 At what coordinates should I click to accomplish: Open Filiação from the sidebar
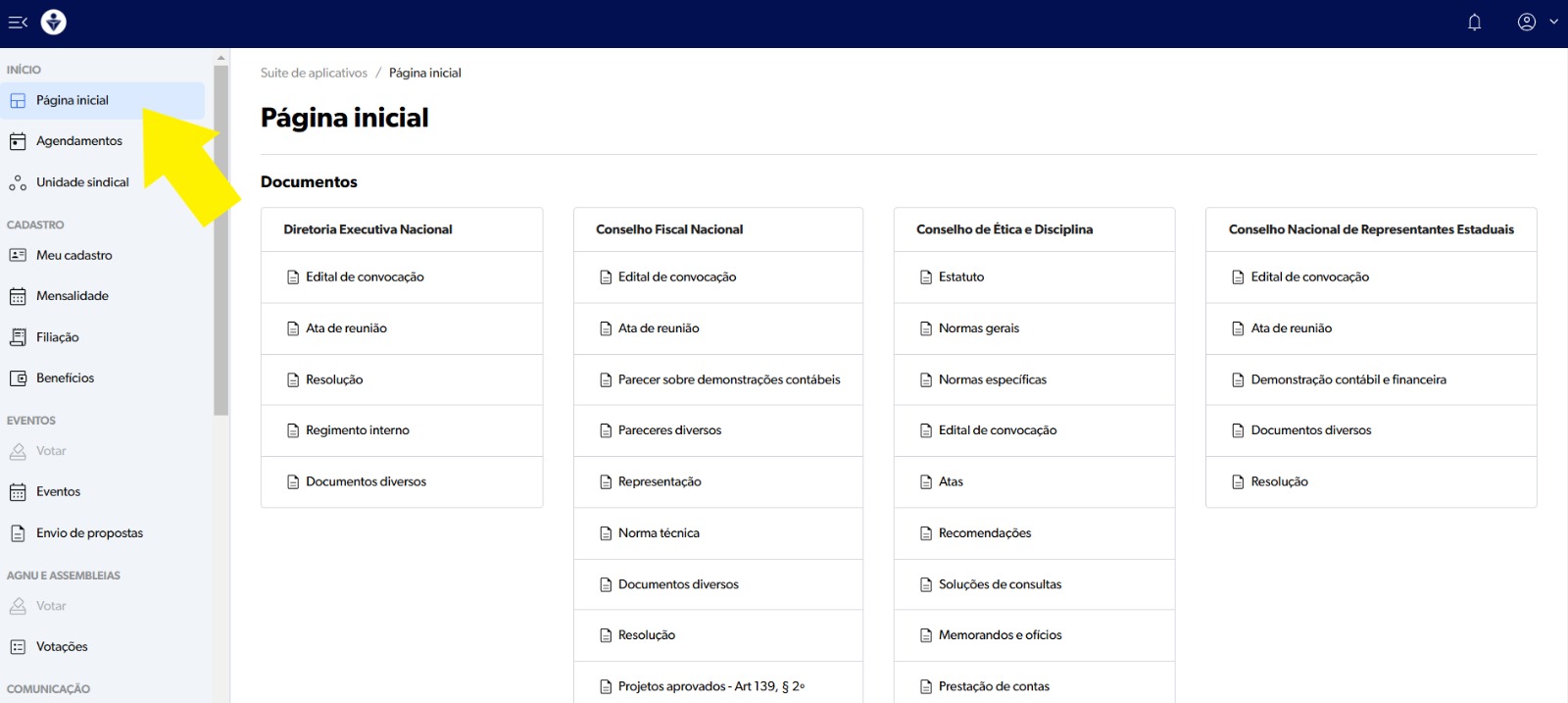(x=57, y=337)
